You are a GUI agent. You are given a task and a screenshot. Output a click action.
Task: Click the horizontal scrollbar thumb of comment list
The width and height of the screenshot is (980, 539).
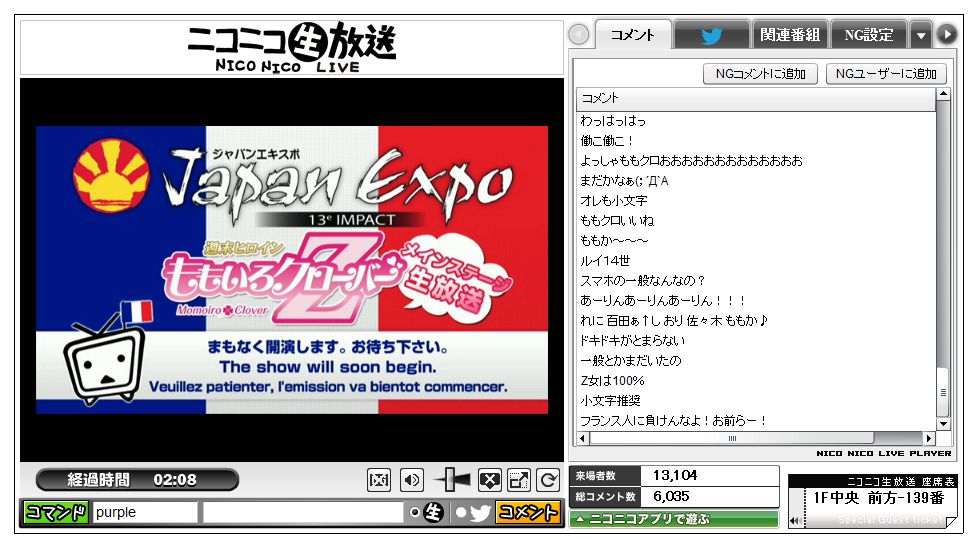tap(732, 438)
